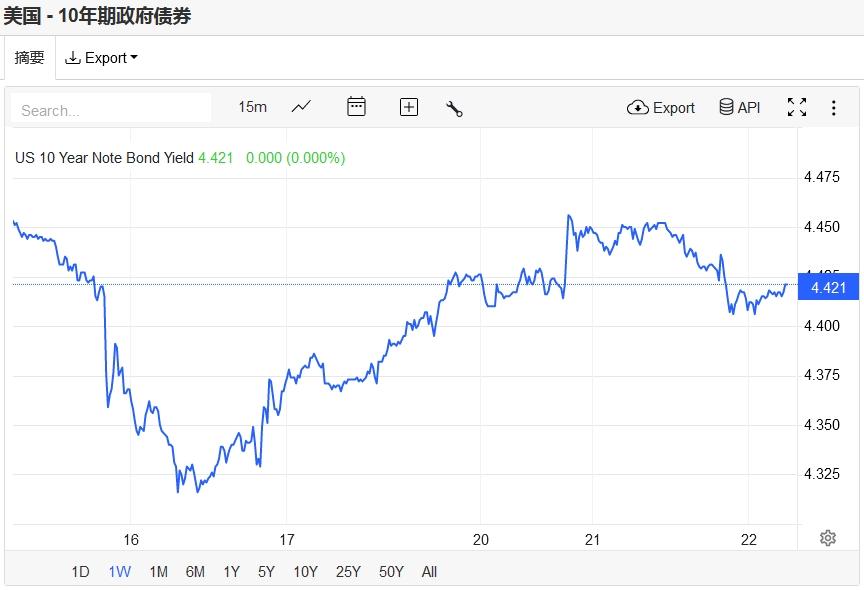Click the cloud Export button in the toolbar
The height and width of the screenshot is (590, 864).
point(661,108)
